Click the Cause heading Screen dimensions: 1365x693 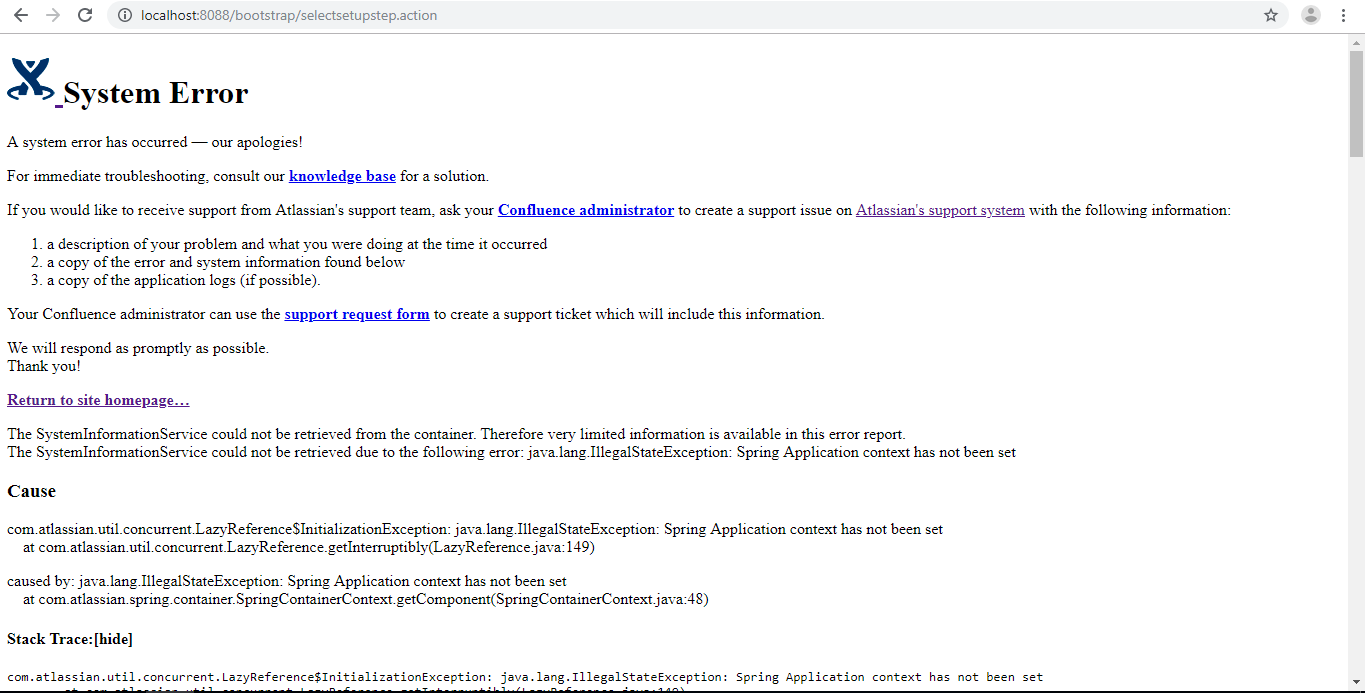(31, 491)
